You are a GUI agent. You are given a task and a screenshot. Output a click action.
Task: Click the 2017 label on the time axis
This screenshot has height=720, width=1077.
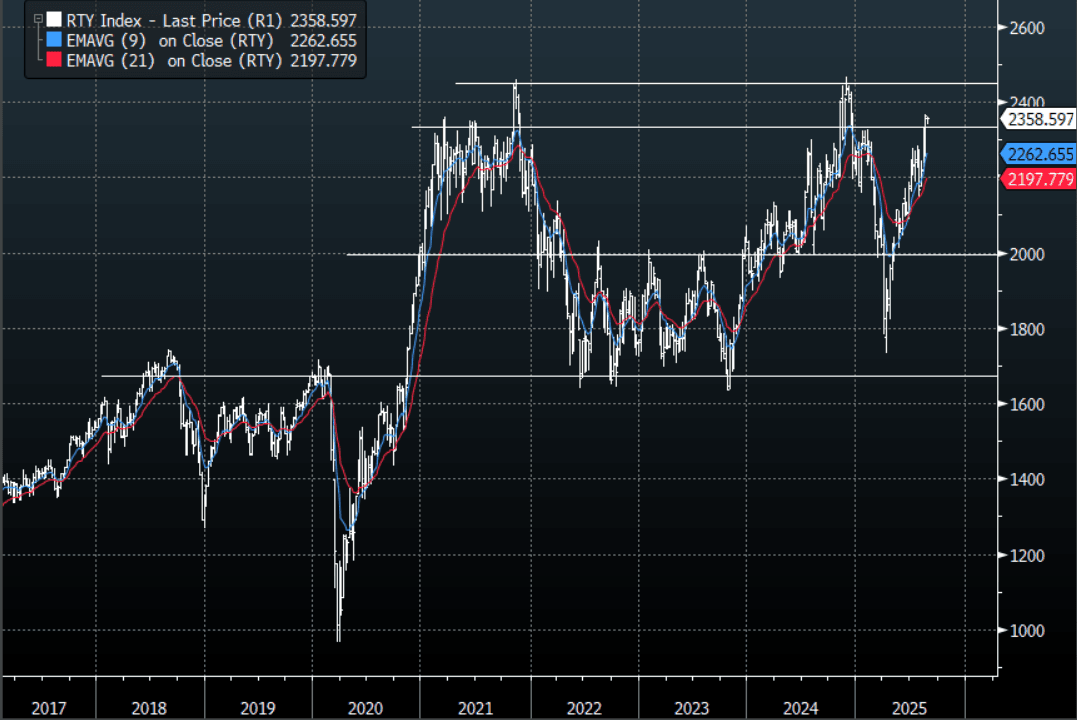point(49,708)
